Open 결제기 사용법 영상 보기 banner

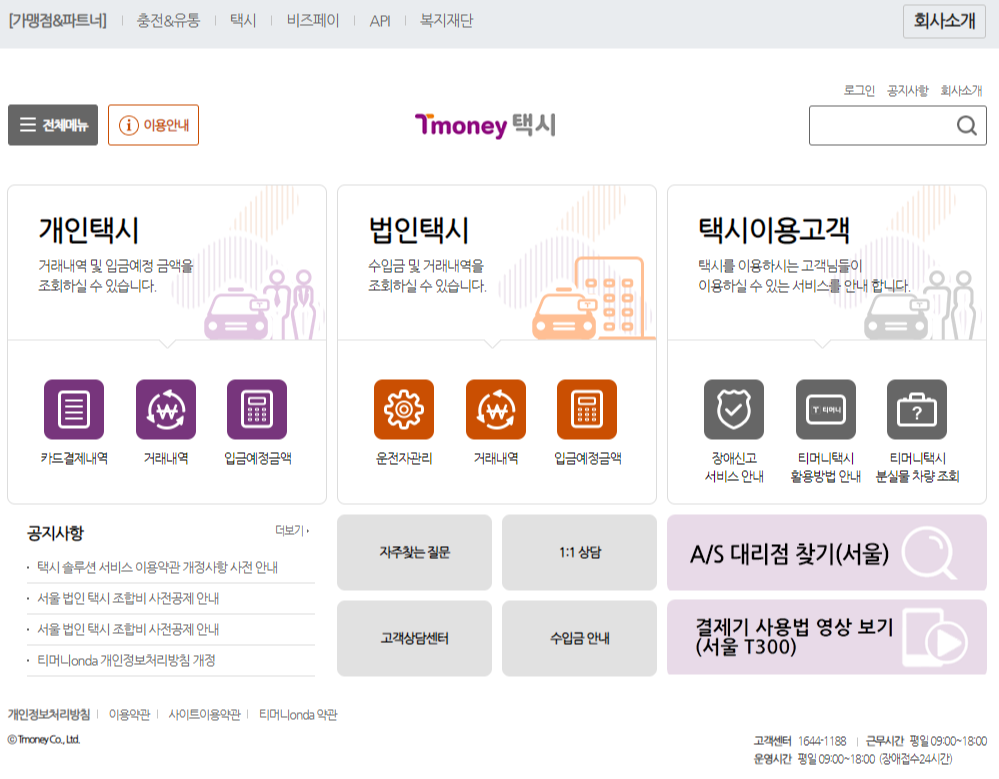[x=826, y=637]
